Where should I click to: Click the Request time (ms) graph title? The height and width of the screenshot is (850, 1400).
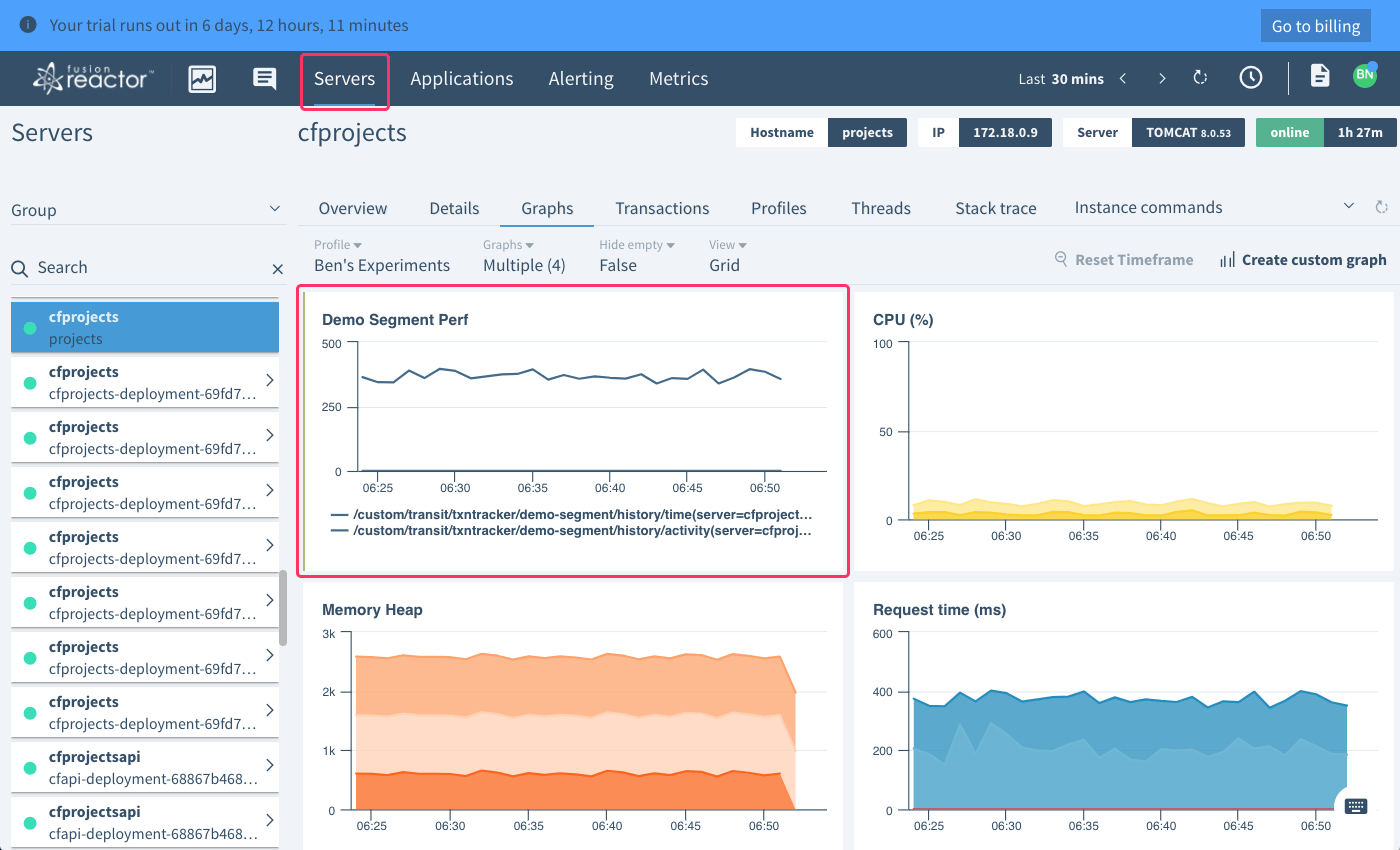[939, 610]
